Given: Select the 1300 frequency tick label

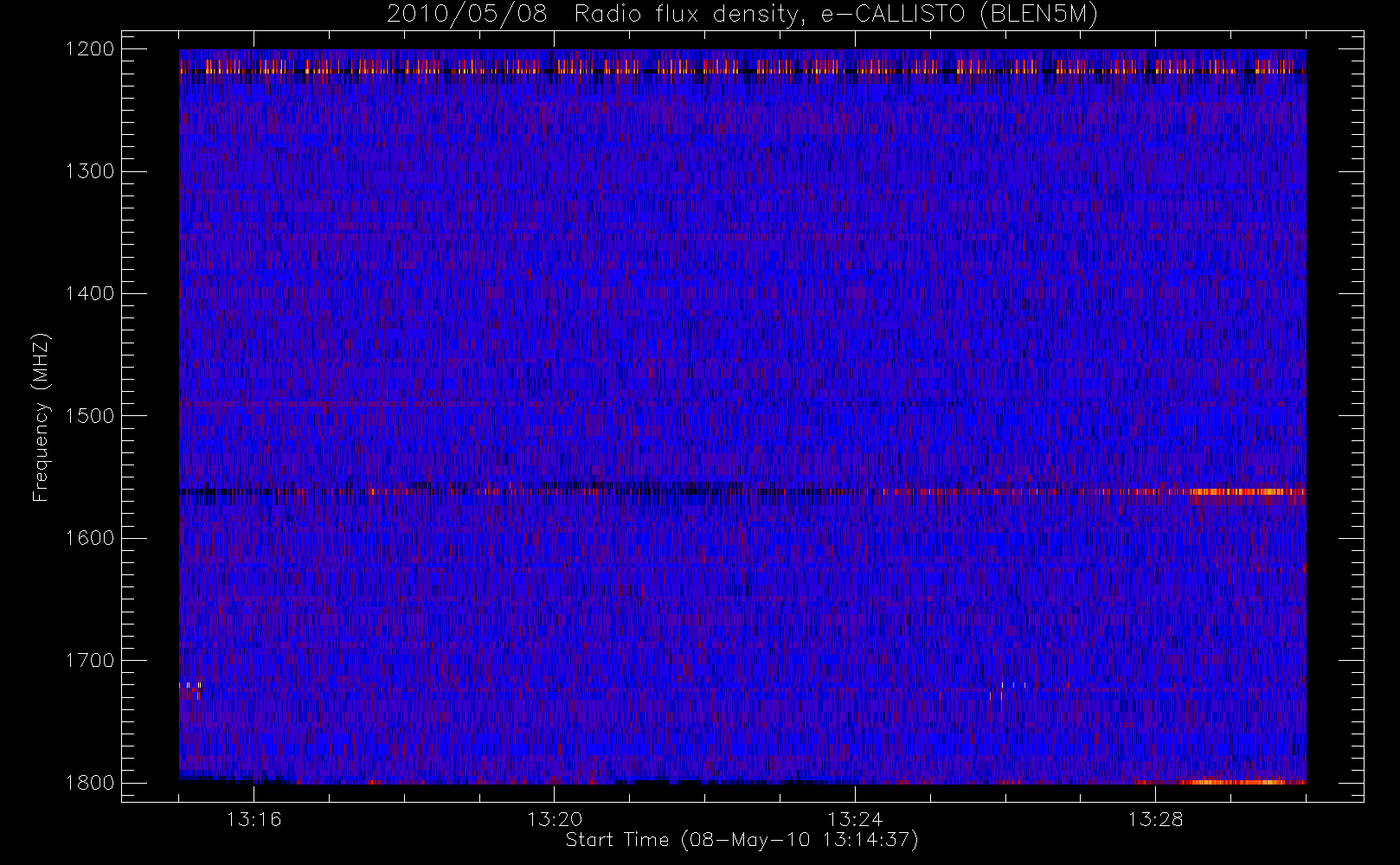Looking at the screenshot, I should [x=90, y=171].
